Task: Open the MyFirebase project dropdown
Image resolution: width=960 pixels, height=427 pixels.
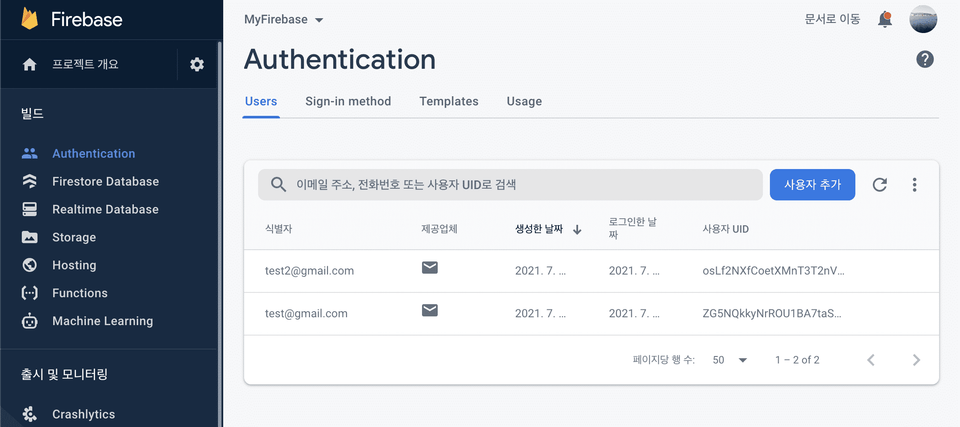Action: pyautogui.click(x=283, y=20)
